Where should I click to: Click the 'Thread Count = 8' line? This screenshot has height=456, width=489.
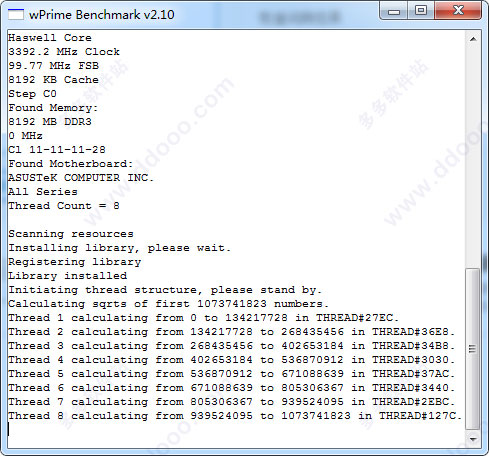click(x=64, y=206)
